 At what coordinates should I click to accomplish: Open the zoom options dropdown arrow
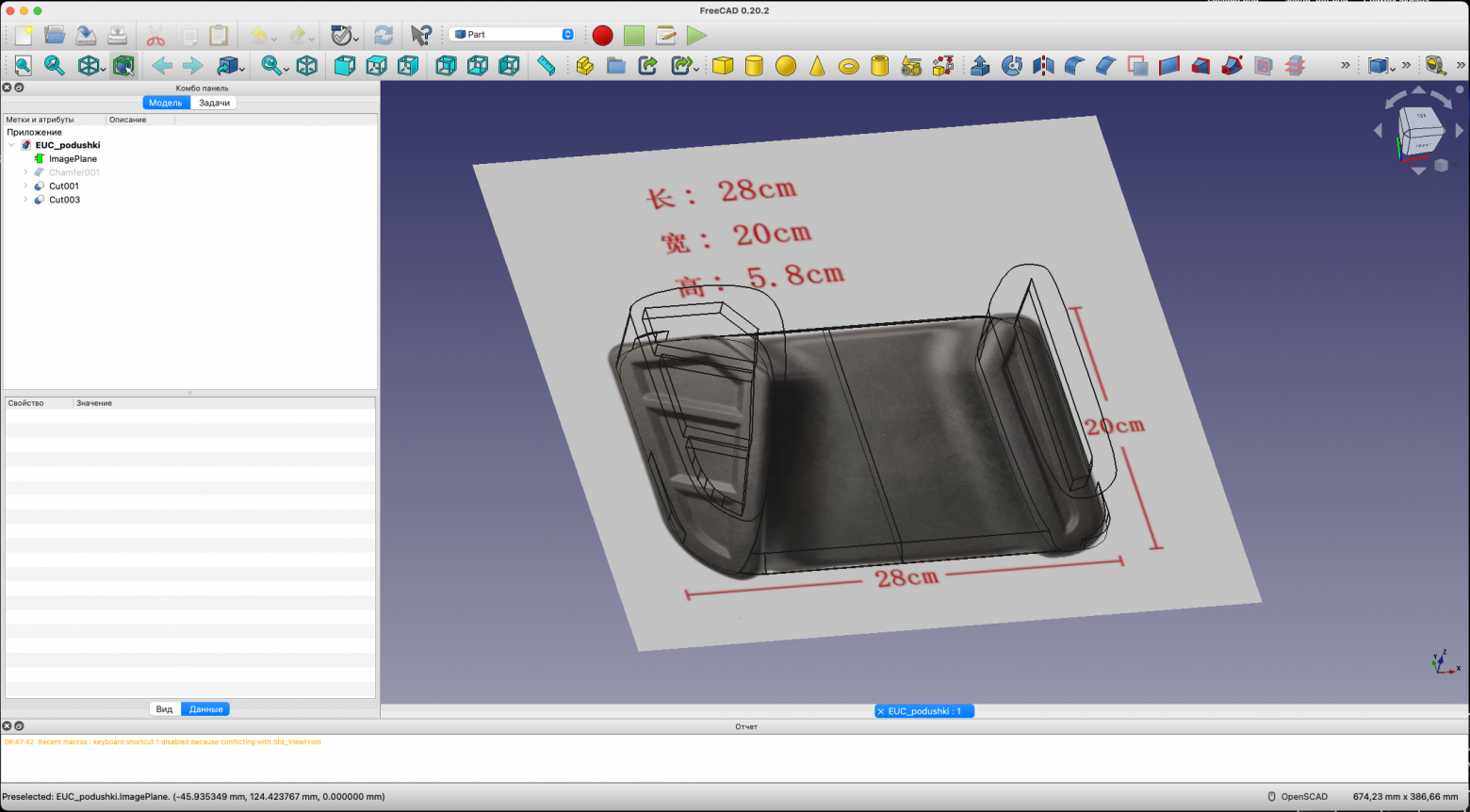click(286, 69)
